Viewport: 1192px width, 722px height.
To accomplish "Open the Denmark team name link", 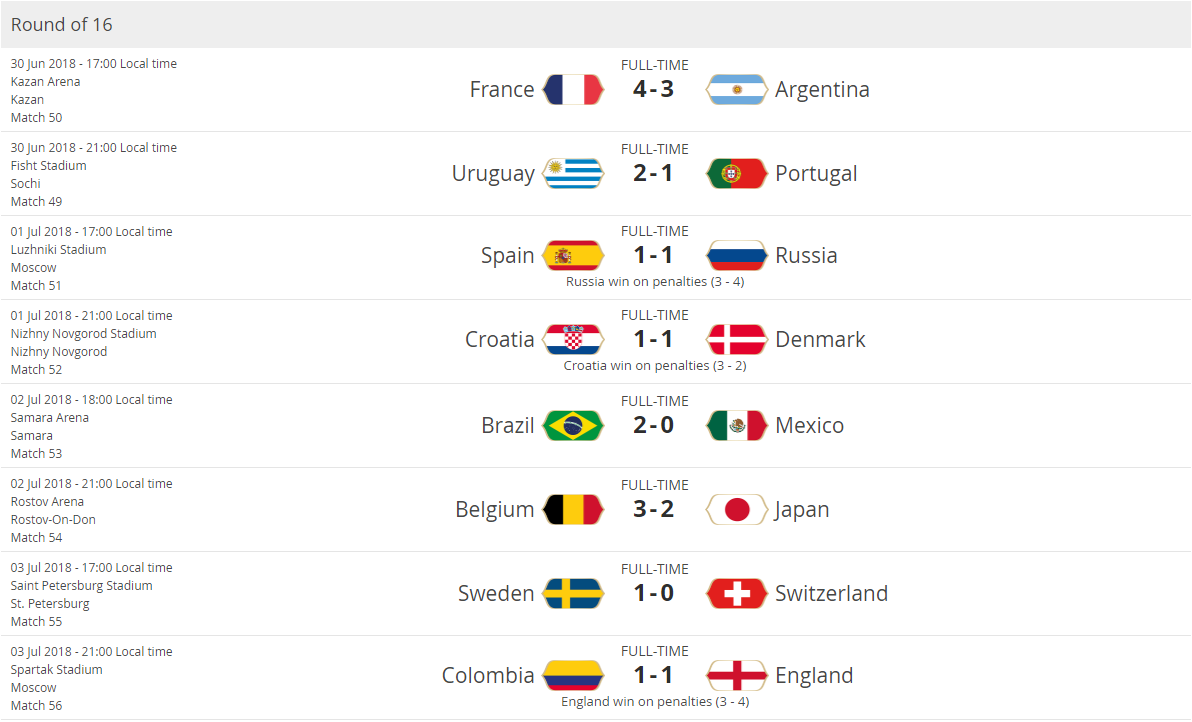I will pyautogui.click(x=820, y=340).
